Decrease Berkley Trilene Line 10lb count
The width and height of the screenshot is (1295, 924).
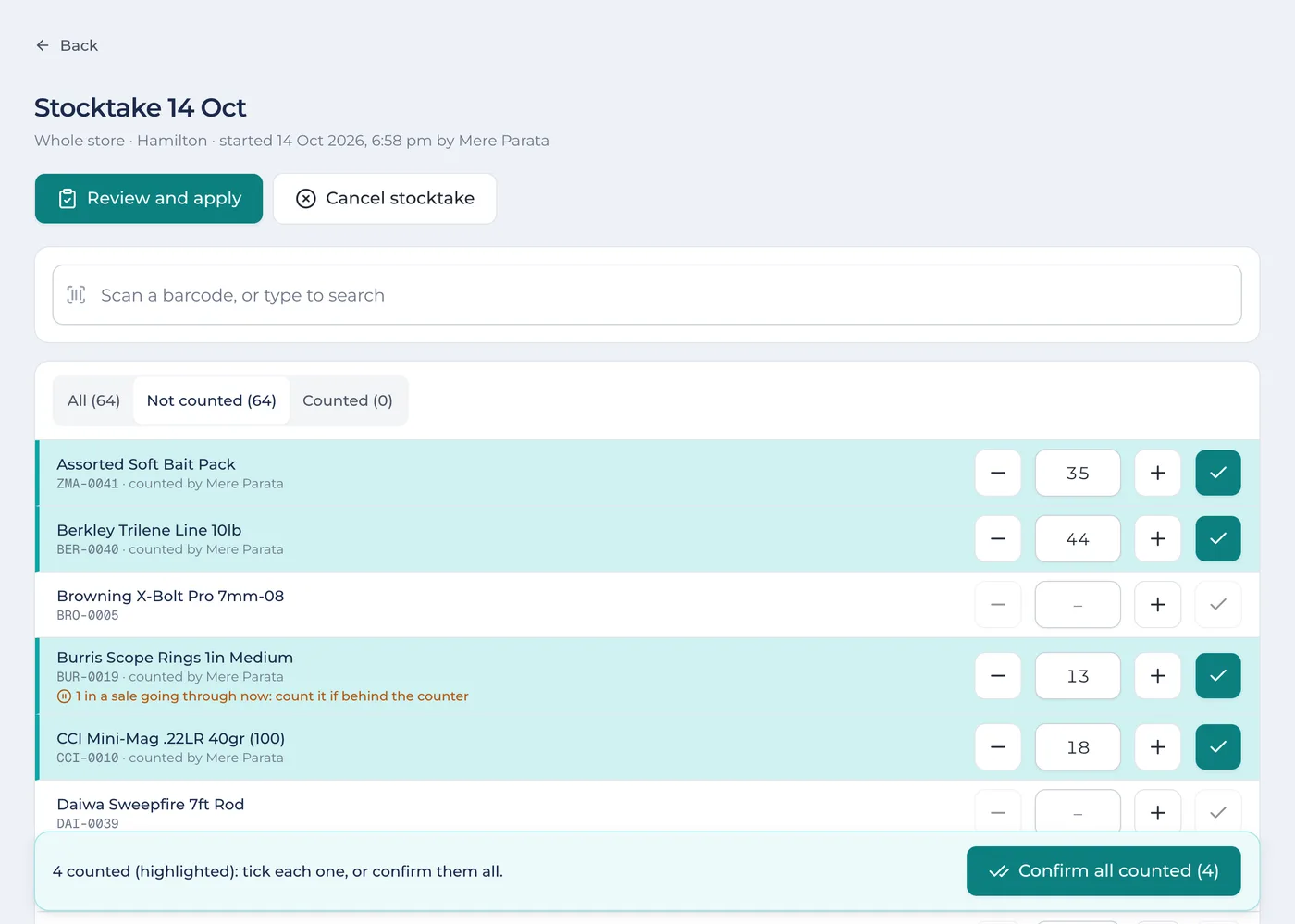(x=998, y=539)
